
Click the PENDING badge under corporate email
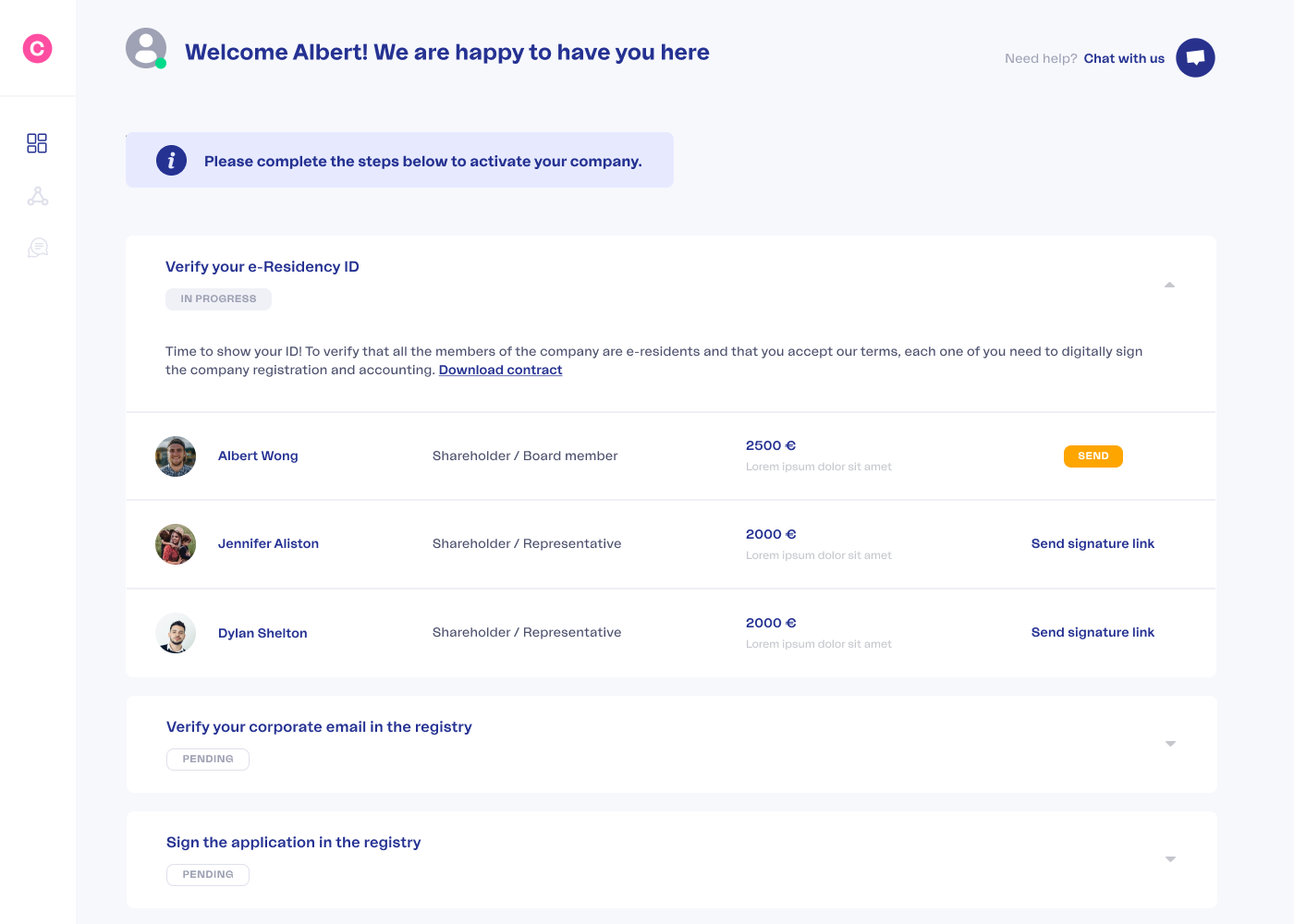(208, 760)
